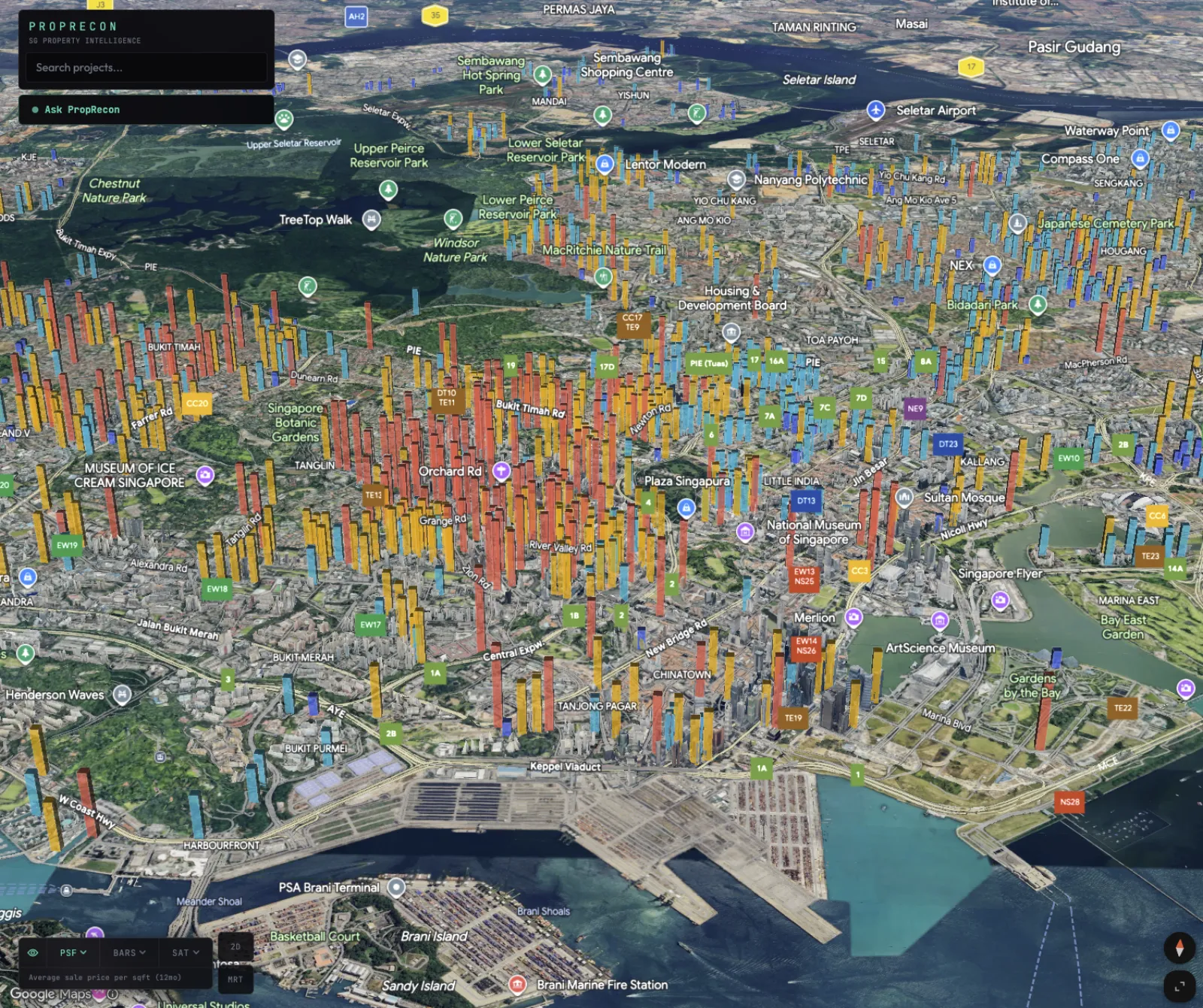Click the Chestnut Nature Park label
Image resolution: width=1203 pixels, height=1008 pixels.
pyautogui.click(x=114, y=190)
